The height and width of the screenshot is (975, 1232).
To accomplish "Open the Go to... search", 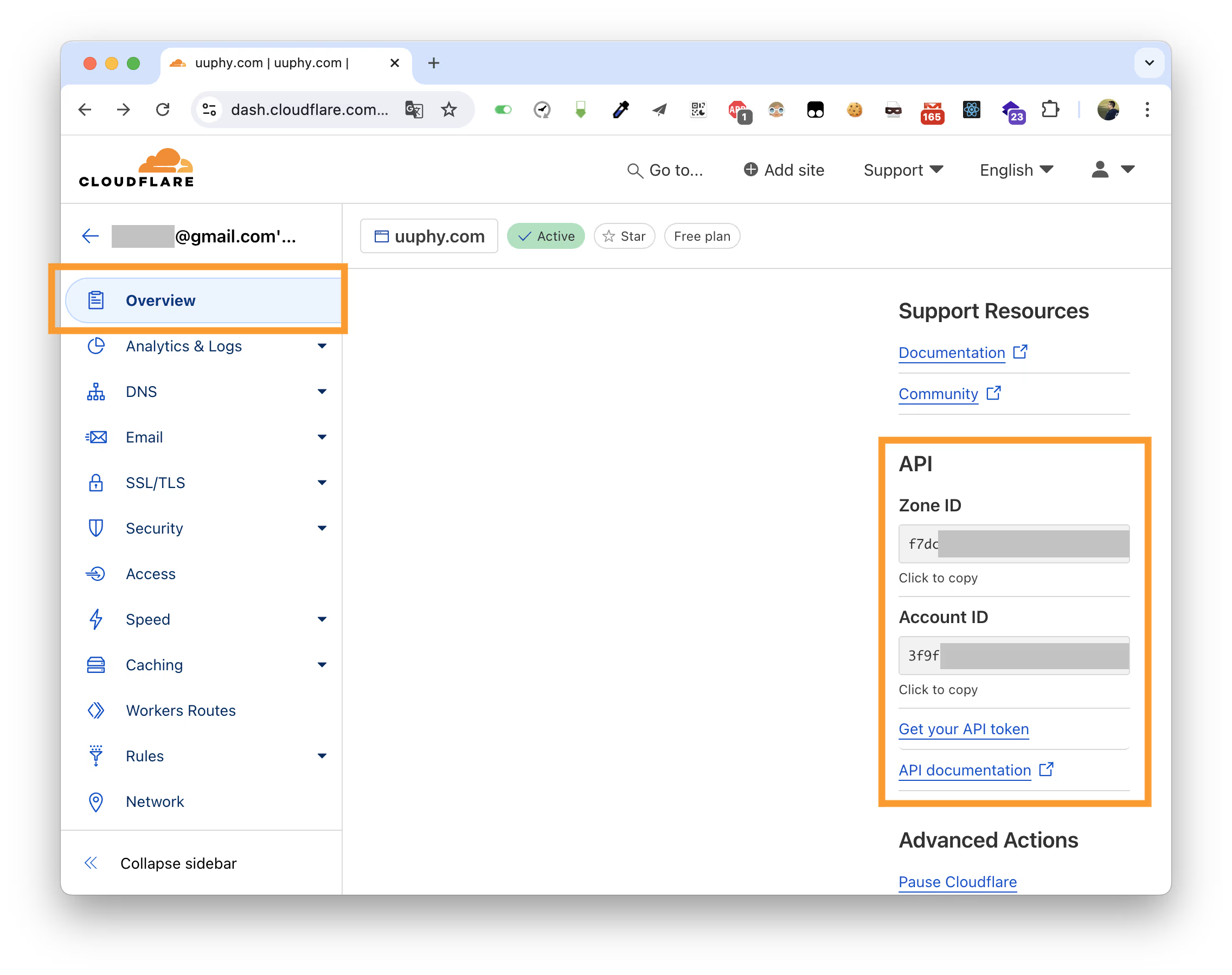I will (x=664, y=170).
